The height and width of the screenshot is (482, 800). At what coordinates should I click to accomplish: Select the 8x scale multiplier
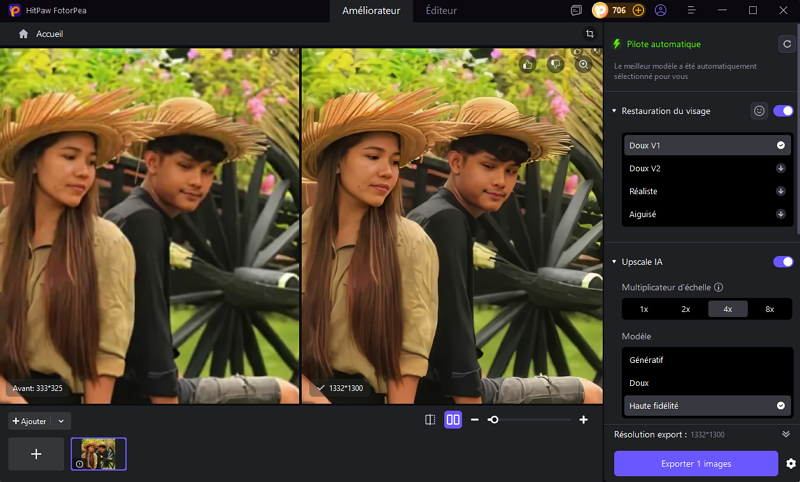click(x=769, y=309)
